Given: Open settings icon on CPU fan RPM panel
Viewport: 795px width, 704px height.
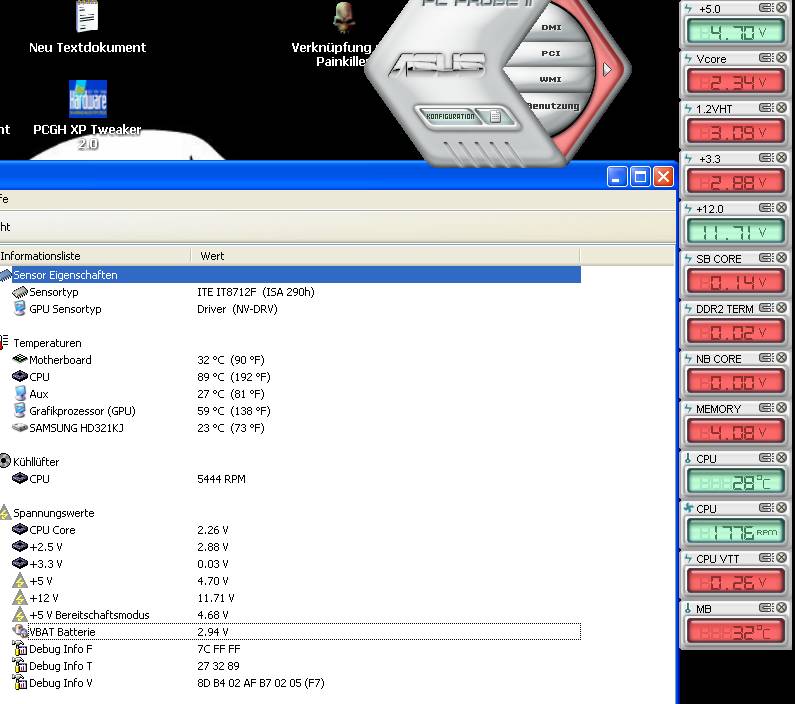Looking at the screenshot, I should point(766,508).
